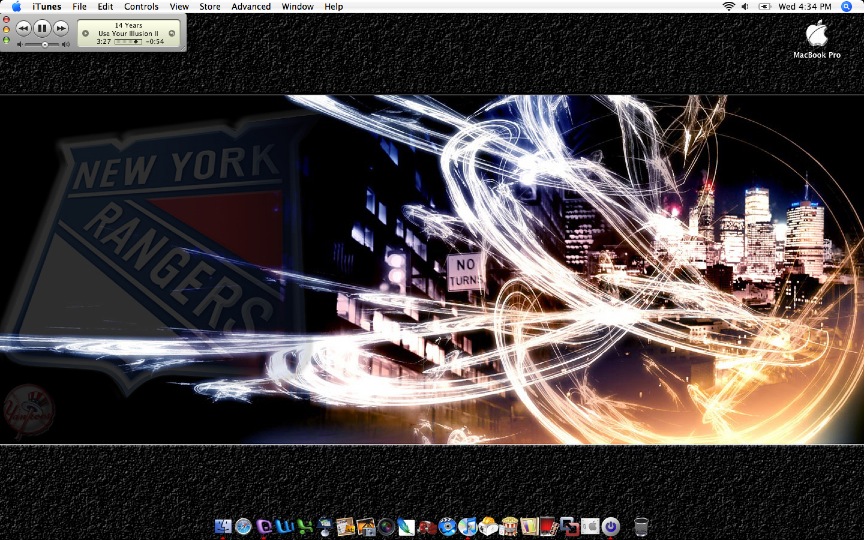Launch iDVD from the Dock

click(447, 526)
